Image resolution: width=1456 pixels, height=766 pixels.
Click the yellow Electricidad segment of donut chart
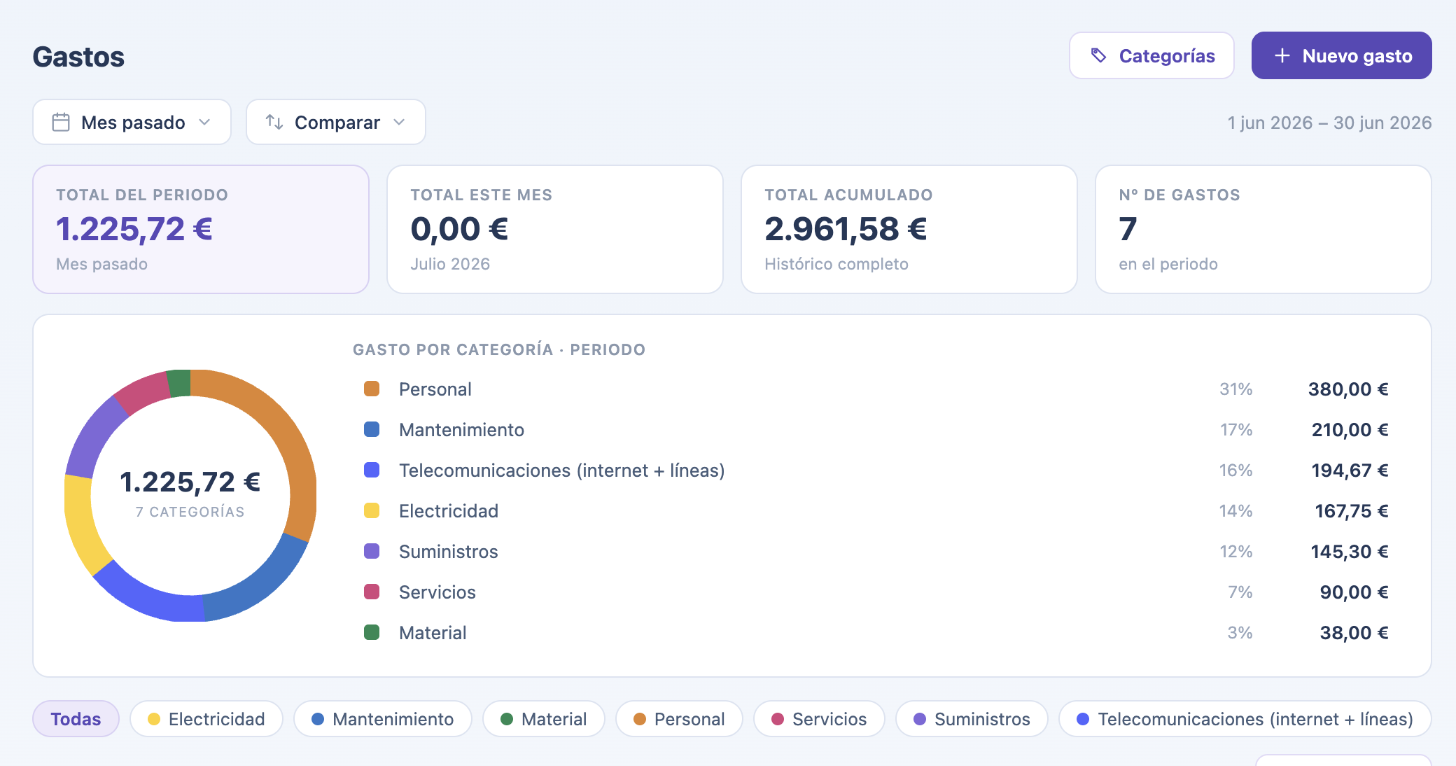[82, 525]
